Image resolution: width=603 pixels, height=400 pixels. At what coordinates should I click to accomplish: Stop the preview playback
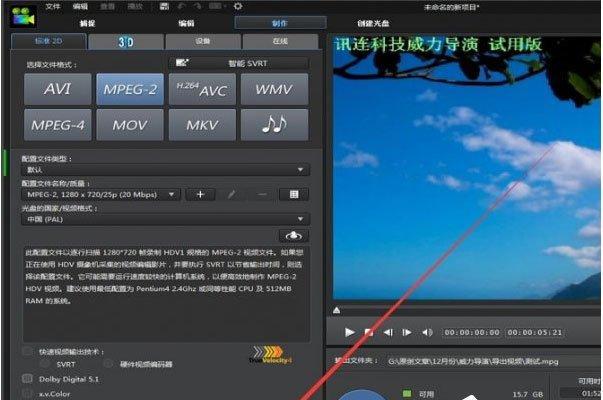369,332
